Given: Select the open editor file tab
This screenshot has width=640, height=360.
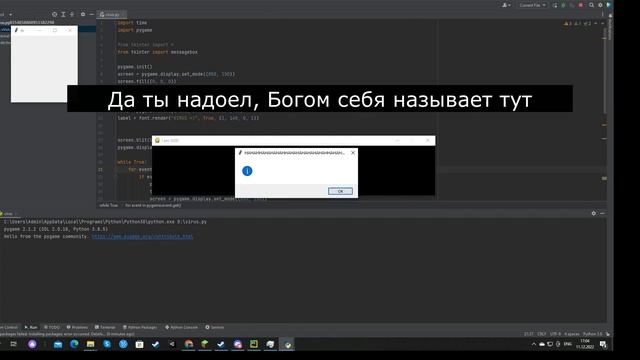Looking at the screenshot, I should point(112,14).
